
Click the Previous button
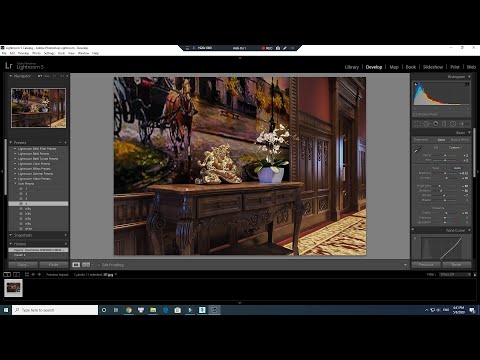point(426,265)
